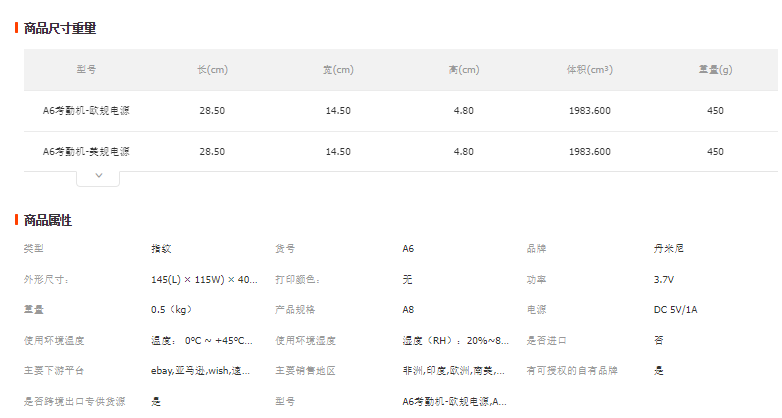
Task: Click the brand value 丹米尼
Action: coord(668,249)
